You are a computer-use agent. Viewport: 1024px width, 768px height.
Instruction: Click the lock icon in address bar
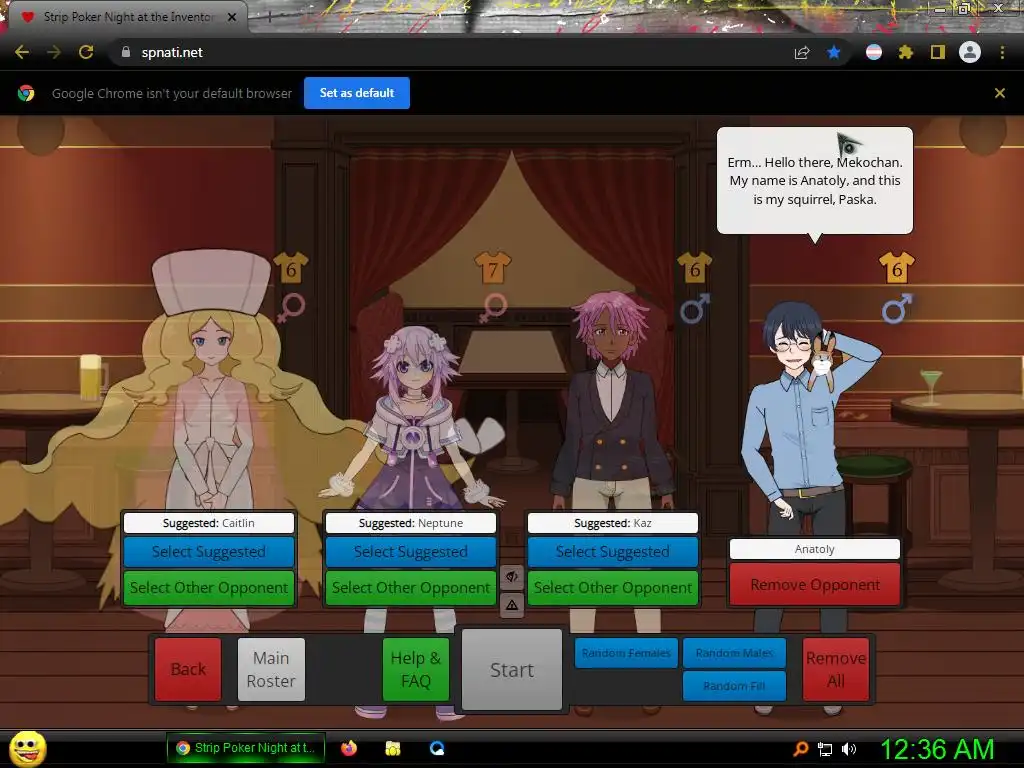pos(125,52)
